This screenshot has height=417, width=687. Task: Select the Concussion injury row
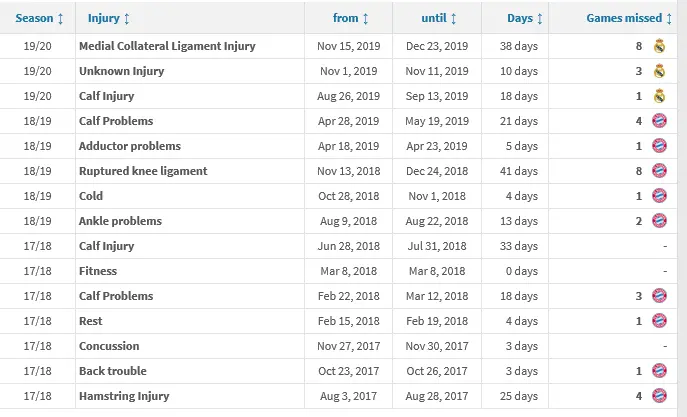click(111, 346)
